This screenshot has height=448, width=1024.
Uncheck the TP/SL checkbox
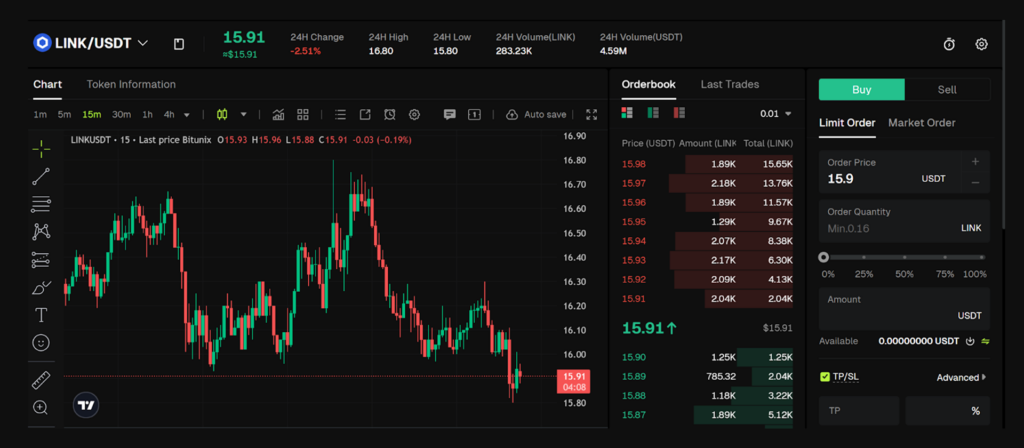tap(825, 377)
